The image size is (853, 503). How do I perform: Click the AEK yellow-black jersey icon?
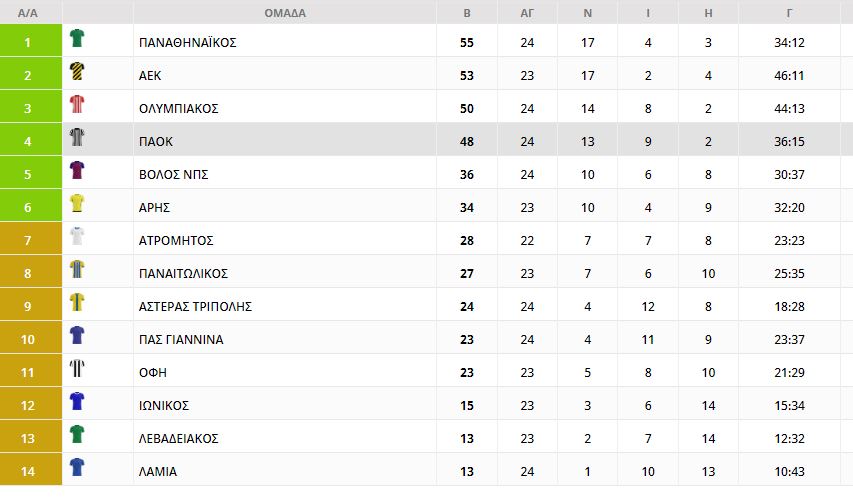coord(77,72)
